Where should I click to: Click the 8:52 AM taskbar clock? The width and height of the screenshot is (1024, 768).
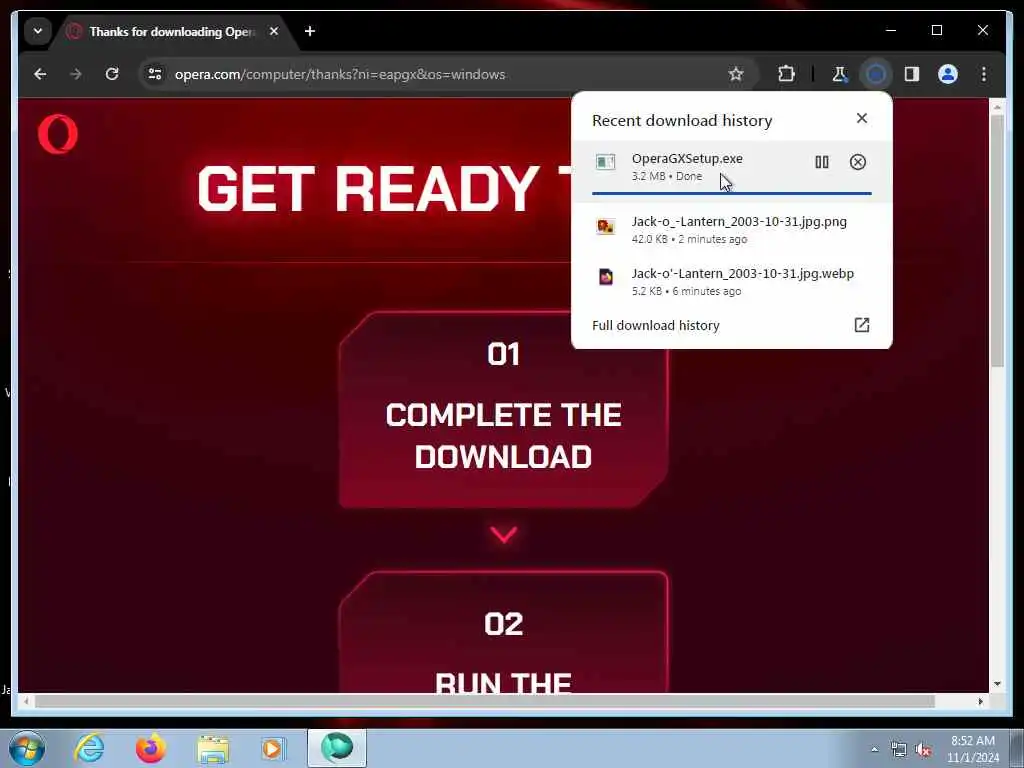(x=973, y=749)
